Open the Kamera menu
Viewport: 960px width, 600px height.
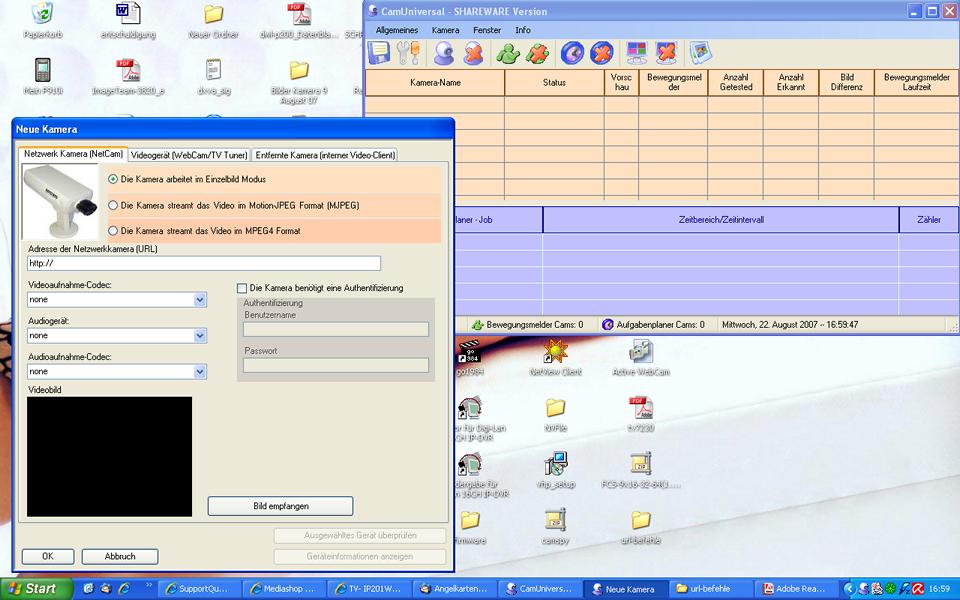(x=445, y=30)
